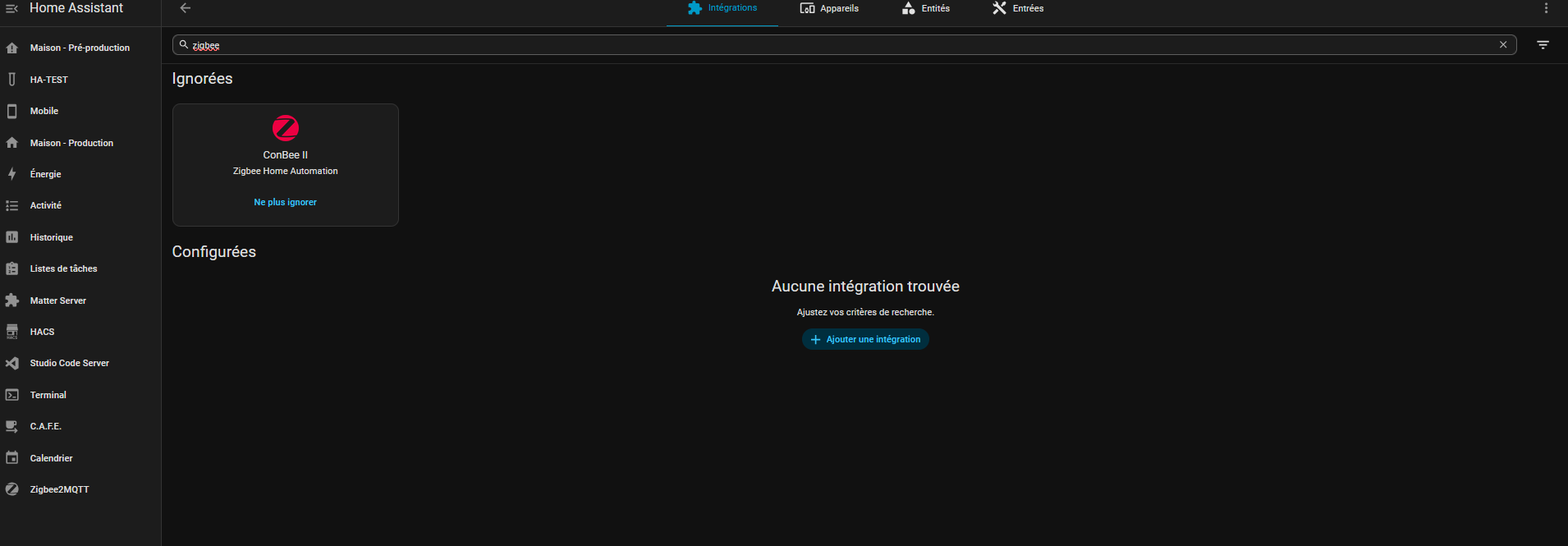Screen dimensions: 1568x546
Task: Switch to the Appareils tab
Action: (x=829, y=8)
